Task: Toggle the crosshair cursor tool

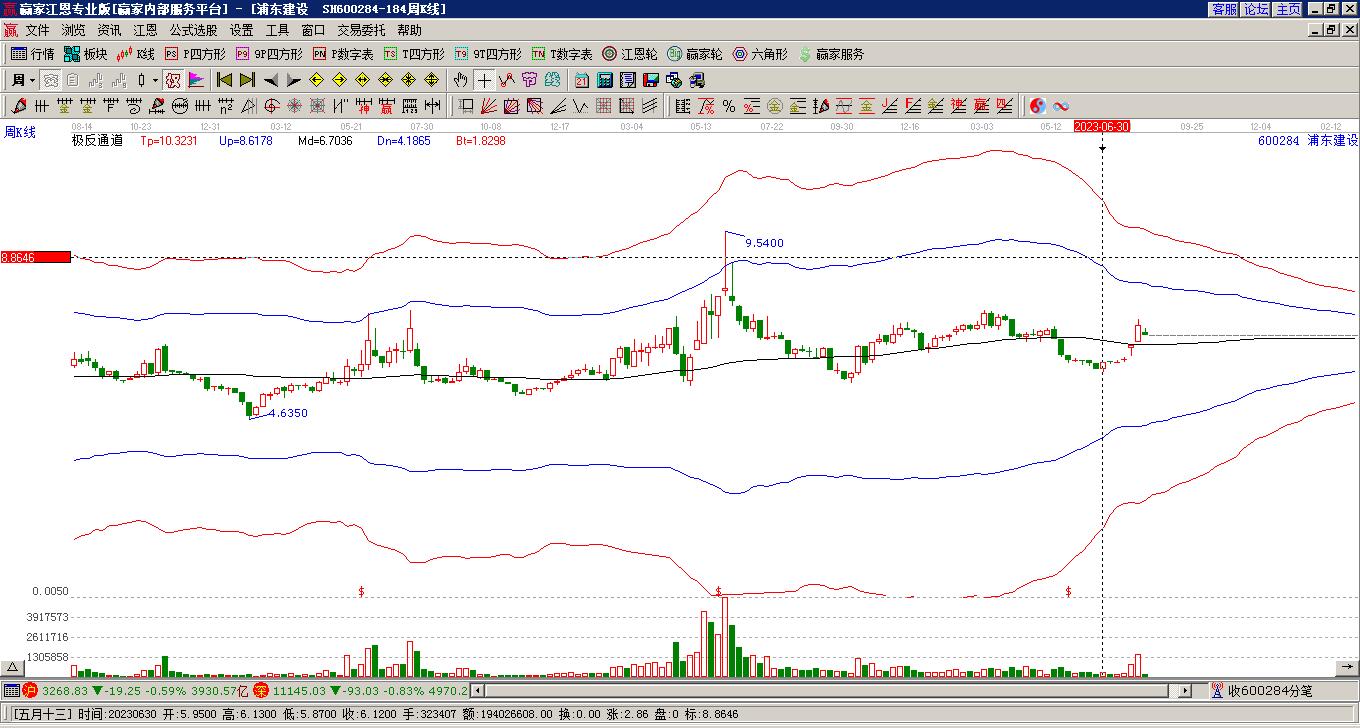Action: (x=484, y=80)
